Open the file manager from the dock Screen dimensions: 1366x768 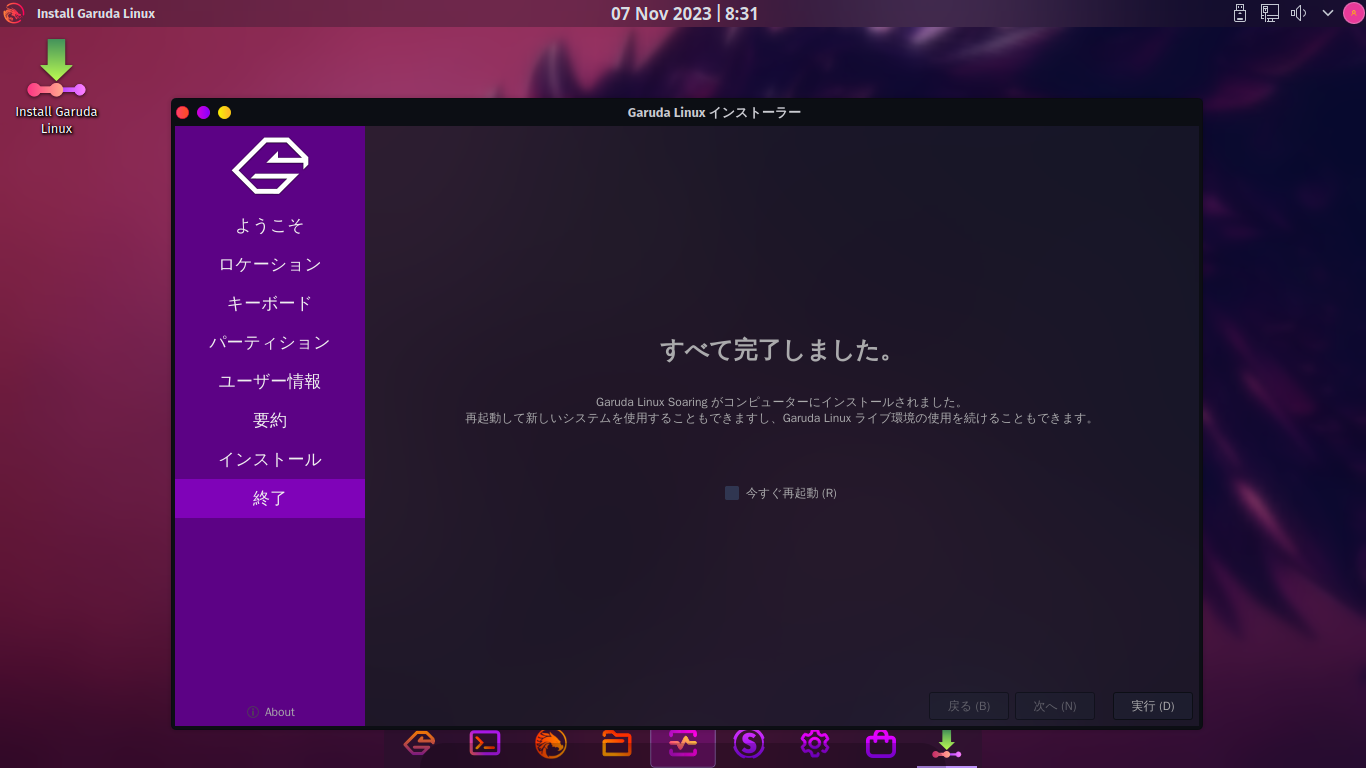tap(617, 743)
